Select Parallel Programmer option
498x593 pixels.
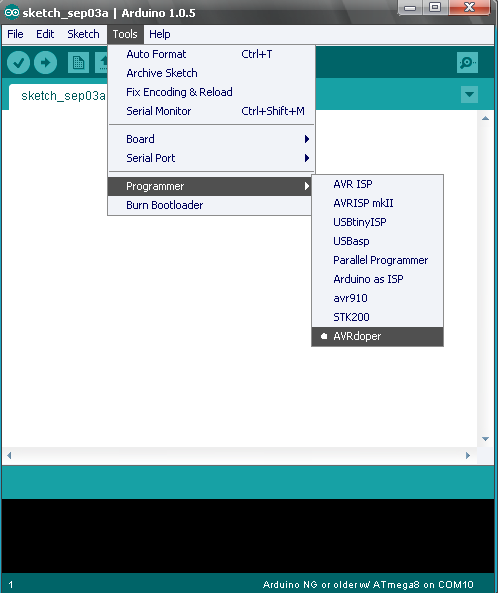click(x=377, y=260)
